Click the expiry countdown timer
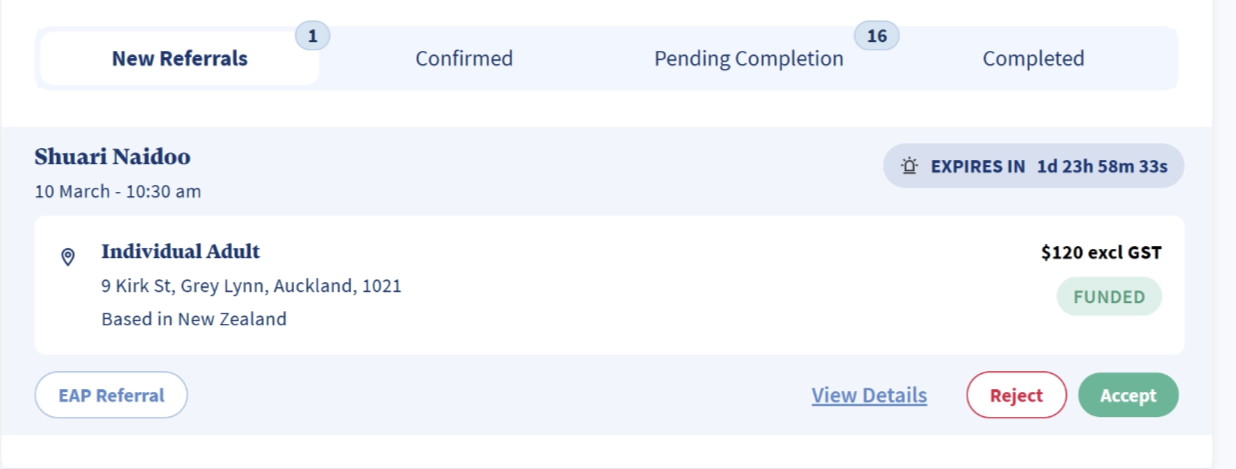The width and height of the screenshot is (1236, 469). 1102,166
